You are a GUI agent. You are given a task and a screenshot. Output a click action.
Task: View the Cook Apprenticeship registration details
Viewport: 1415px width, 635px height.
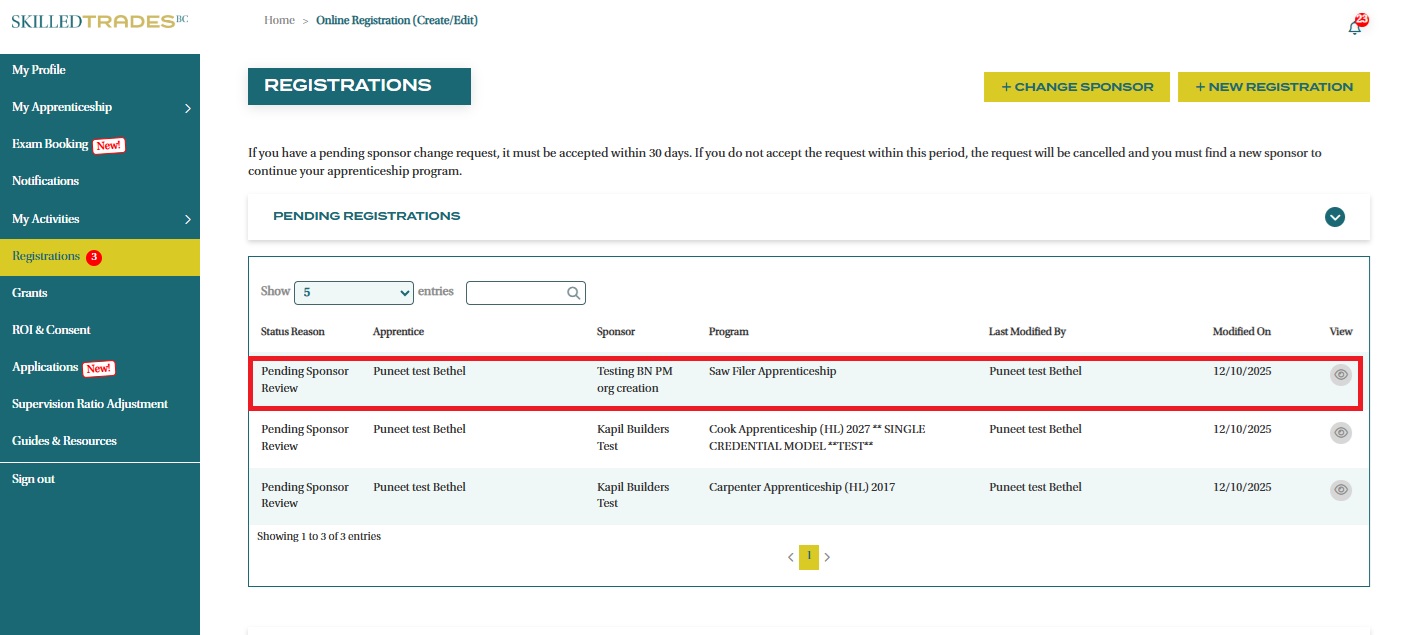(x=1340, y=433)
